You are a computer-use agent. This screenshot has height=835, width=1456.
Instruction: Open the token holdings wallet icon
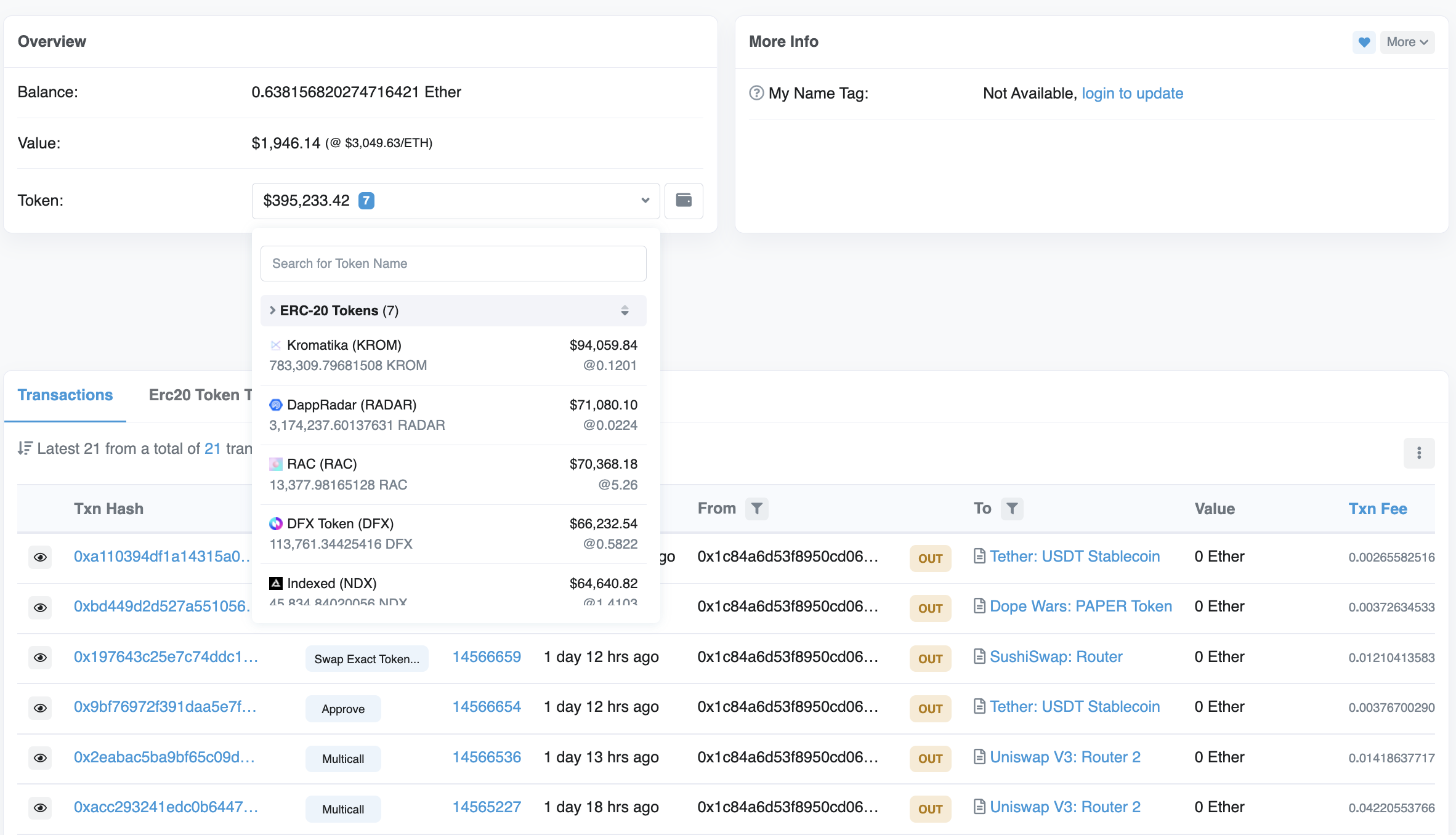(x=684, y=200)
